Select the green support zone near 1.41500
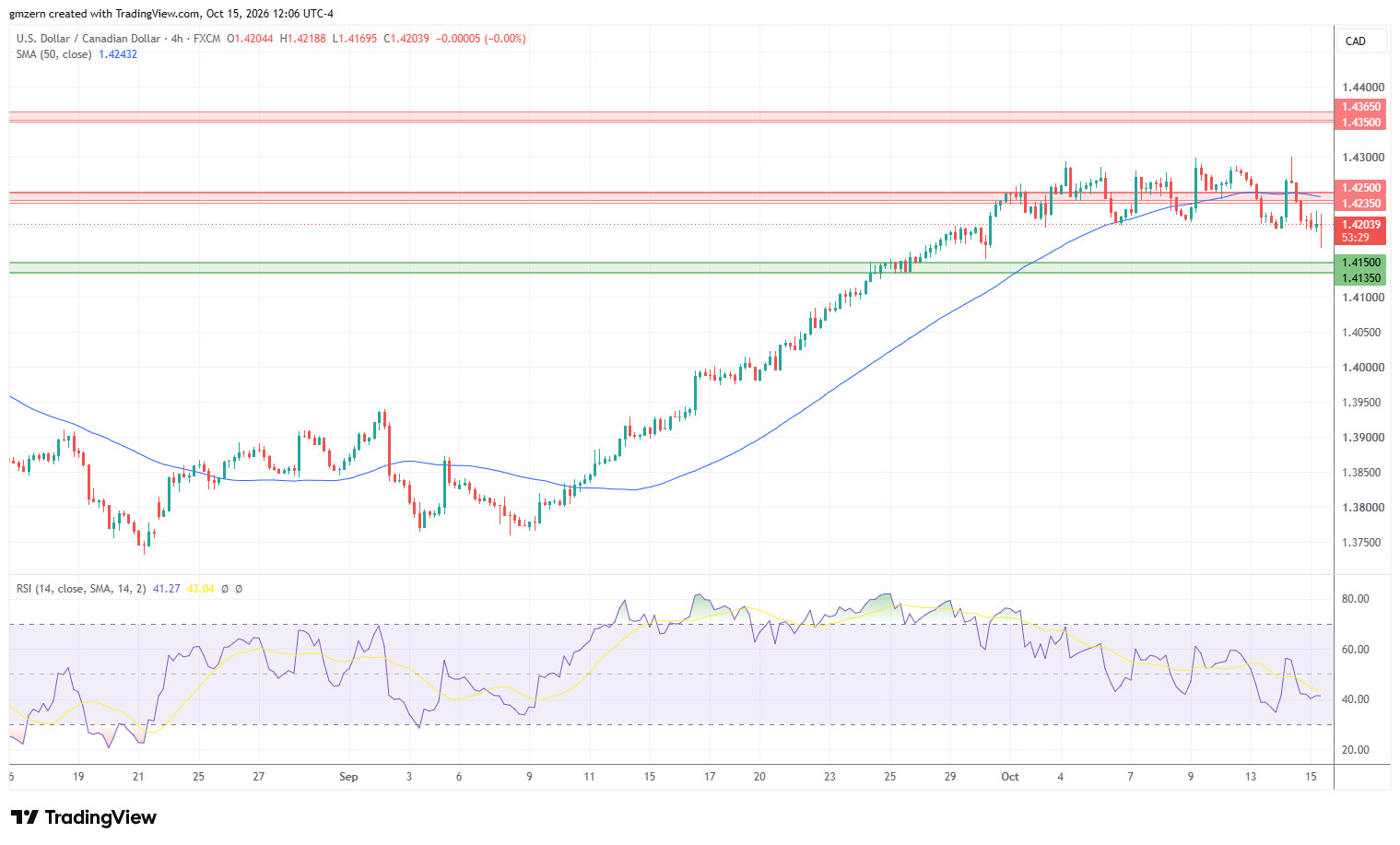1400x845 pixels. coord(671,268)
